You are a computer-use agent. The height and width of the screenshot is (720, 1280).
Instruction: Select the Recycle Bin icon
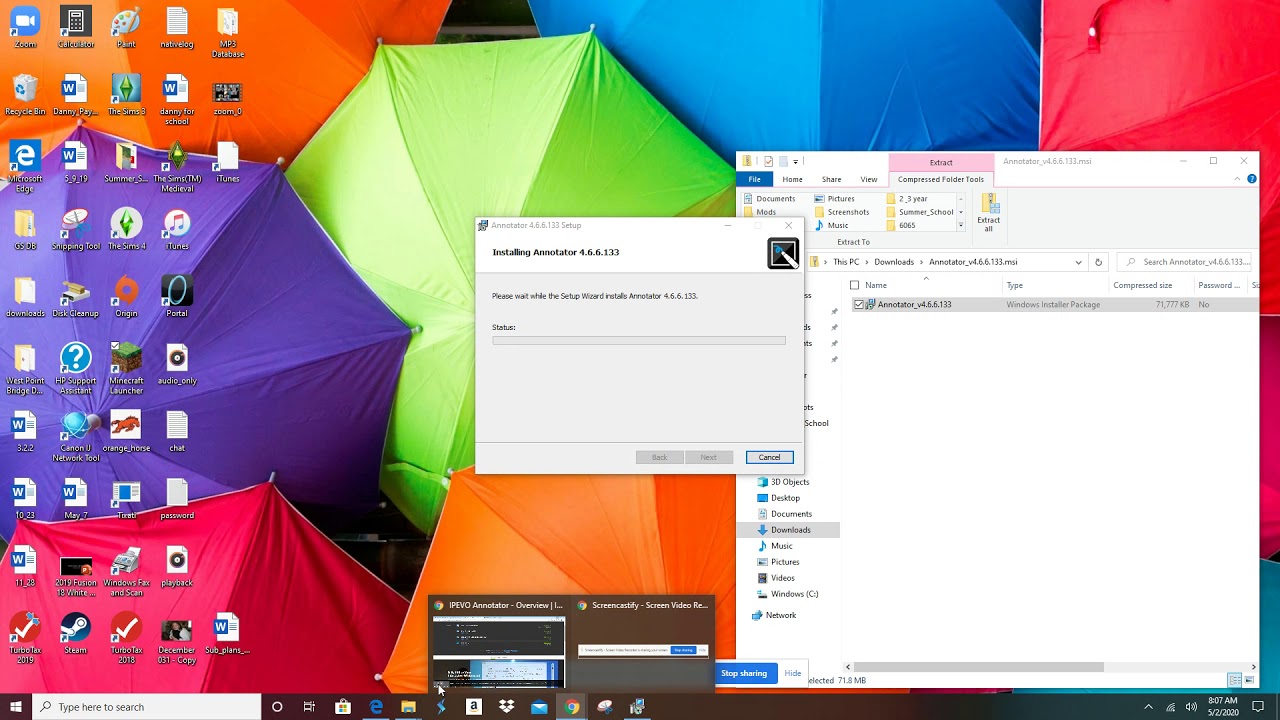coord(25,95)
